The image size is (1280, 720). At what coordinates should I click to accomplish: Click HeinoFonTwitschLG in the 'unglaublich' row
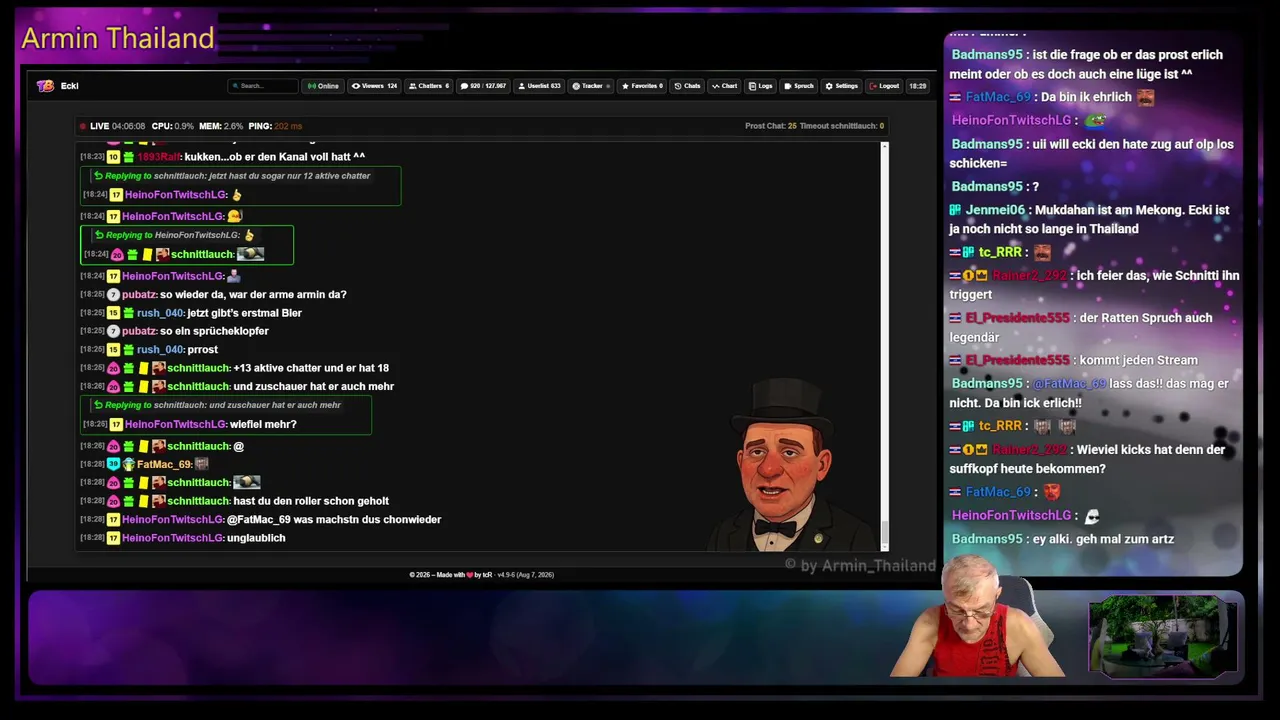pyautogui.click(x=173, y=538)
